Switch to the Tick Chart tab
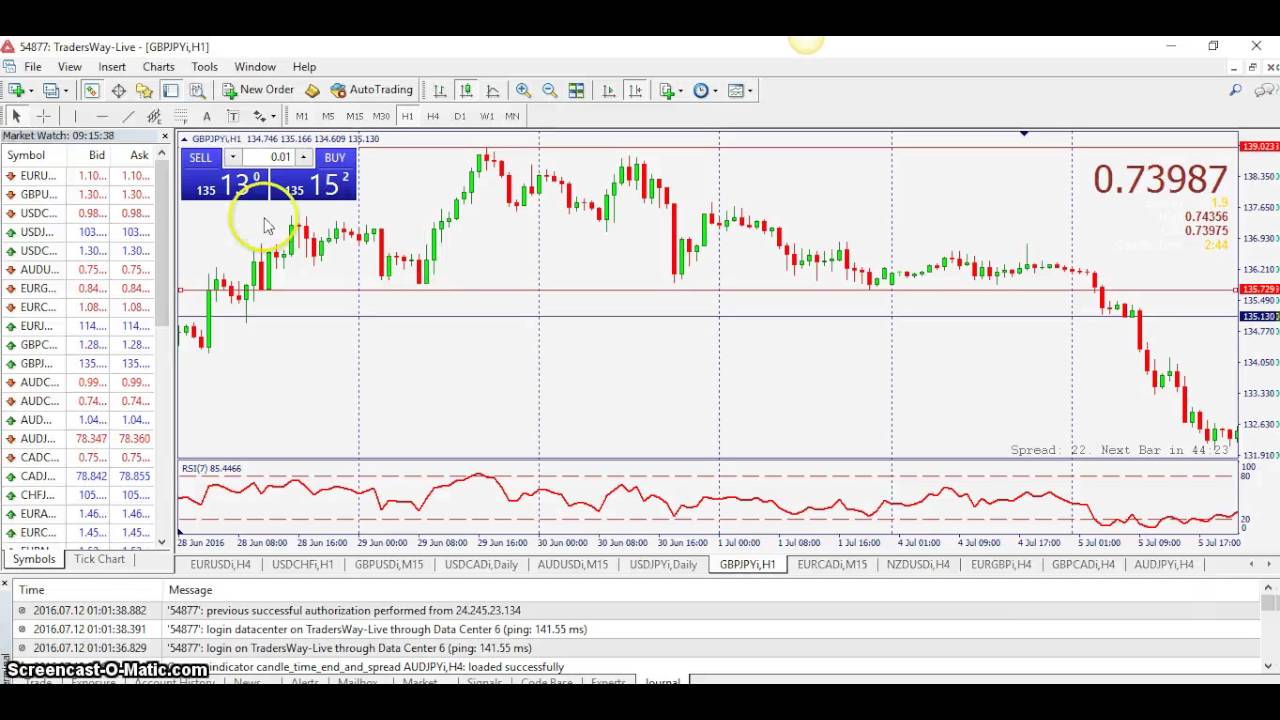The image size is (1280, 720). (100, 559)
